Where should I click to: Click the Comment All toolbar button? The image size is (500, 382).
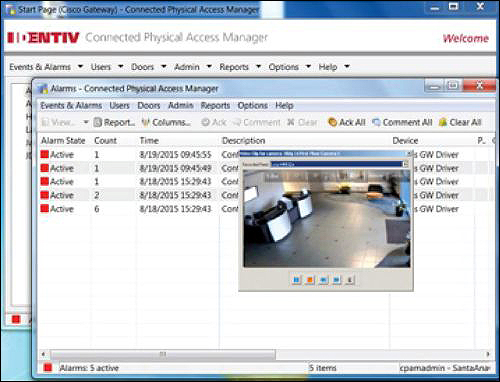tap(402, 123)
